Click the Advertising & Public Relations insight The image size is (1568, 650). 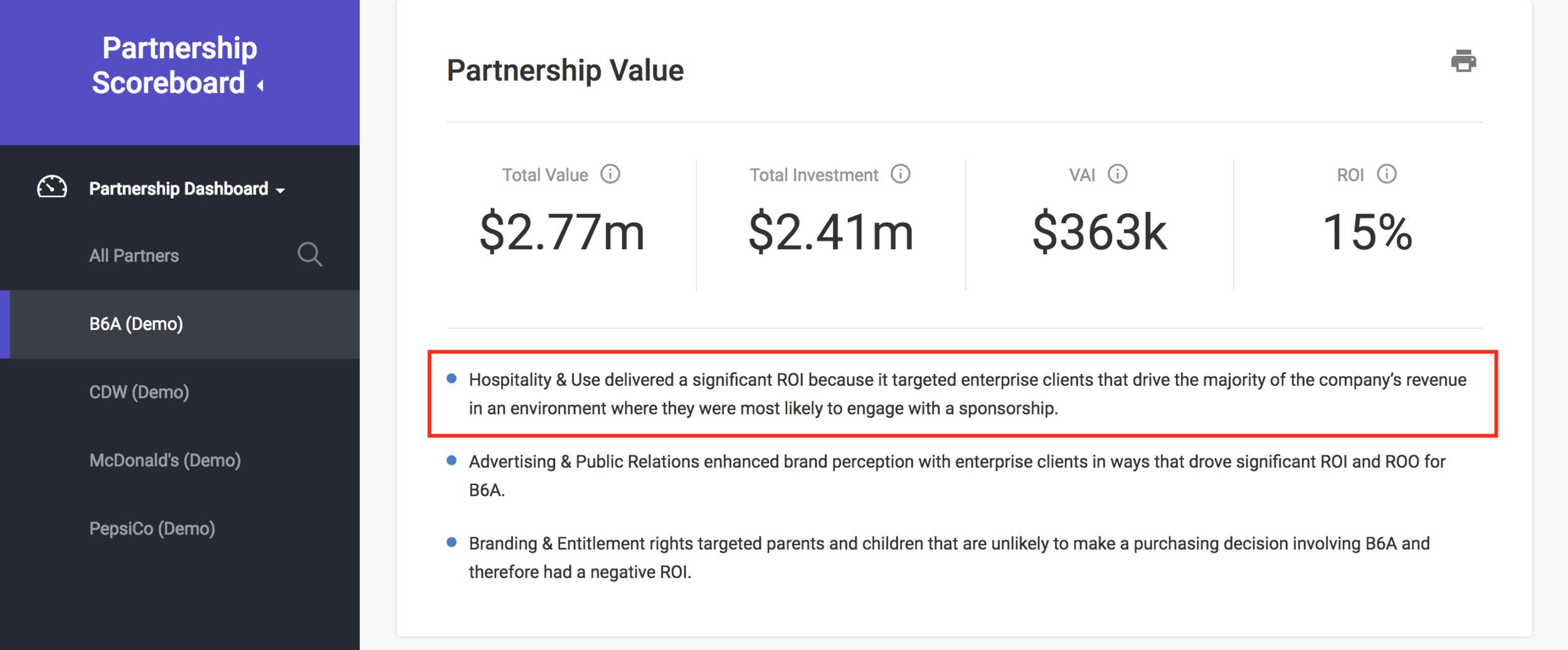[x=957, y=476]
